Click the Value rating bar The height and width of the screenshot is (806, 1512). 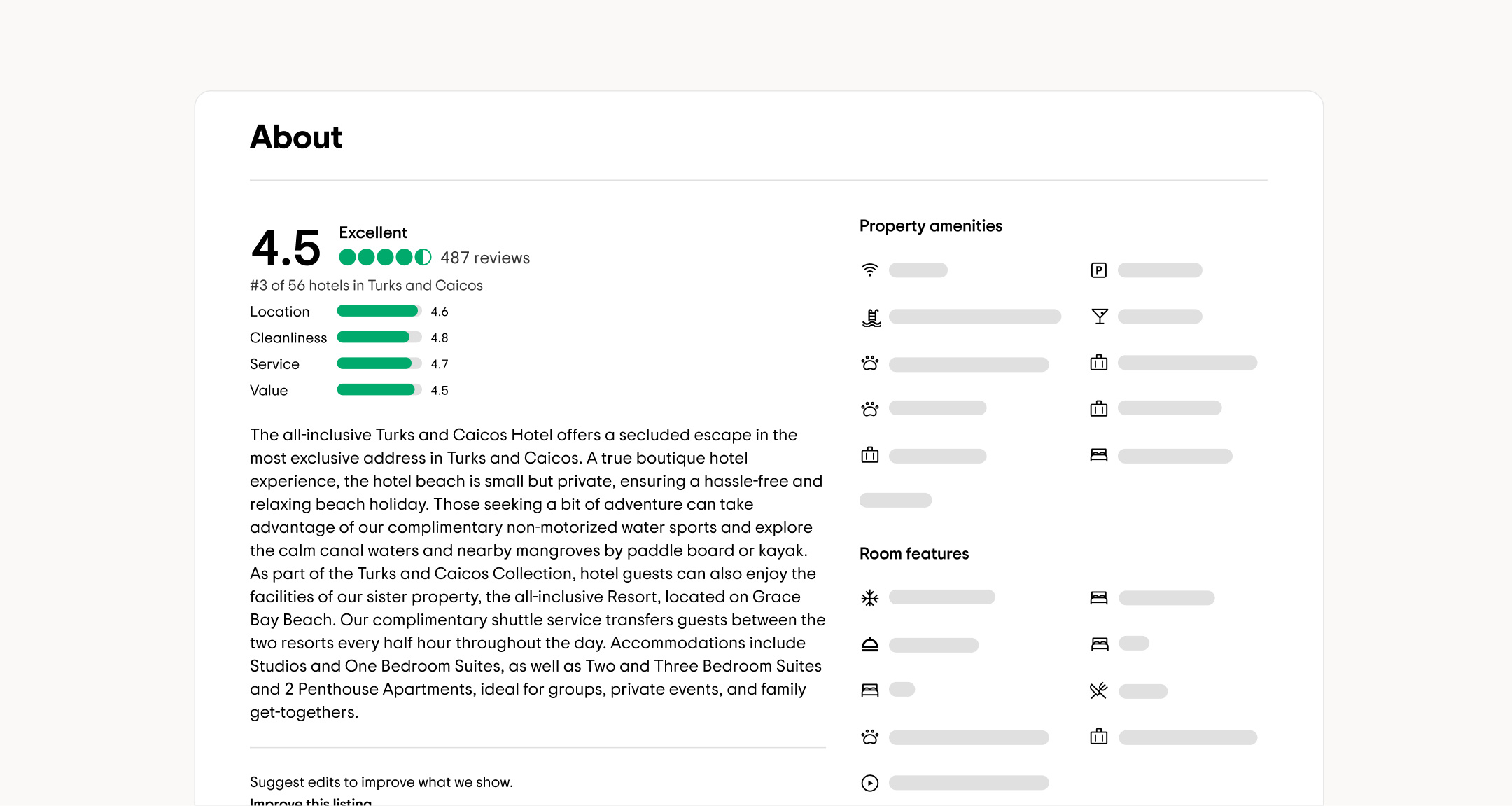pyautogui.click(x=377, y=390)
